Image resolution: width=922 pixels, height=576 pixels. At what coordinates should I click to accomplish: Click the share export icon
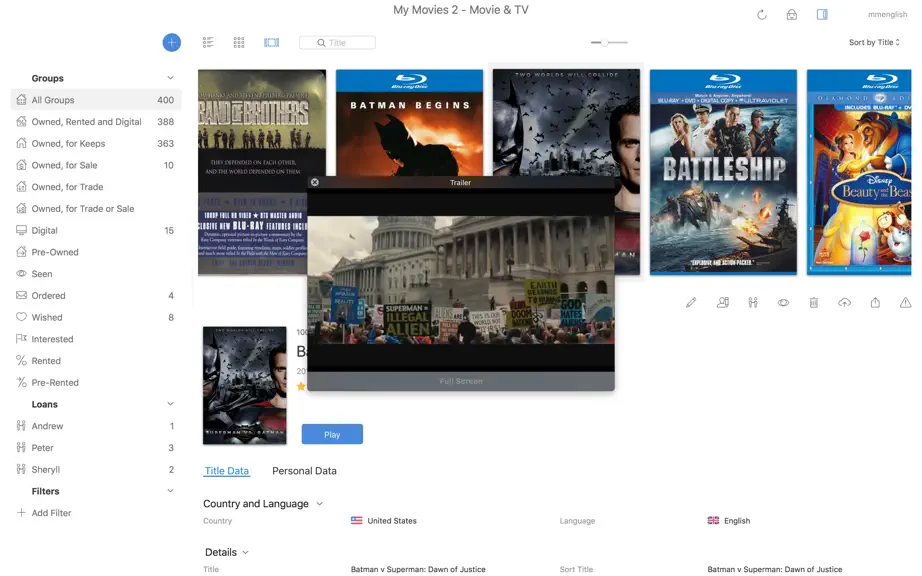(875, 303)
